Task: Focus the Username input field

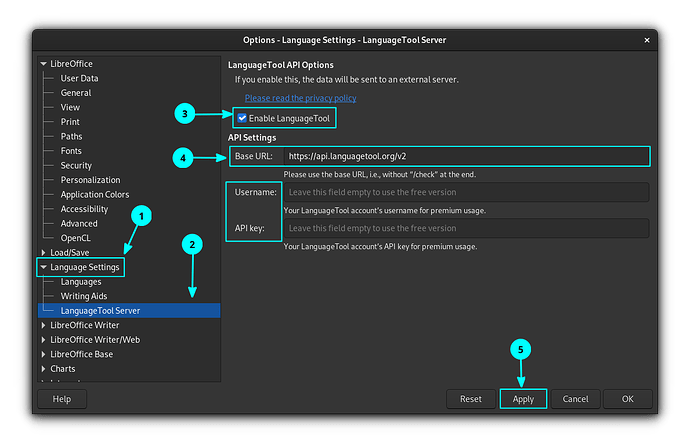Action: point(466,192)
